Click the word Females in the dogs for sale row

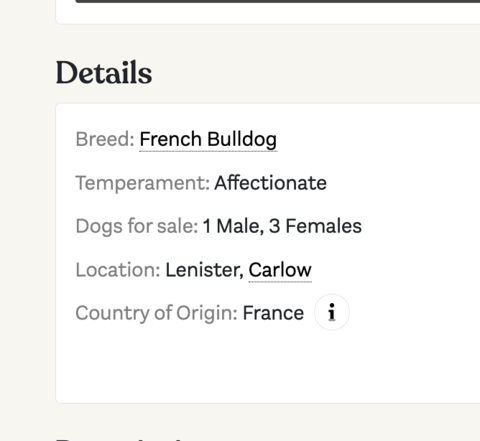[324, 226]
